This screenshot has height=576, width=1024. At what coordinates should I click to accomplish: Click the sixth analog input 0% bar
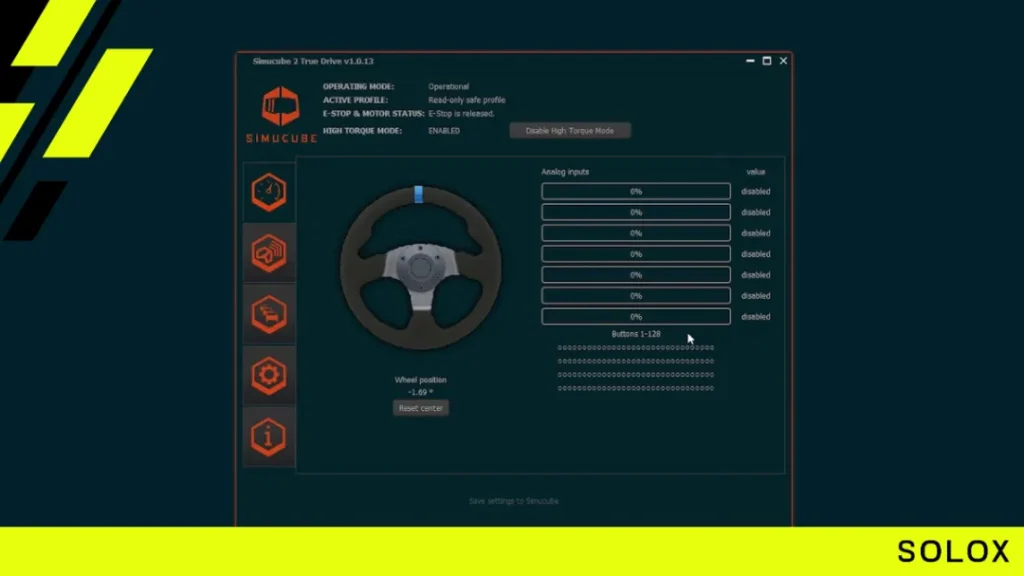point(636,296)
